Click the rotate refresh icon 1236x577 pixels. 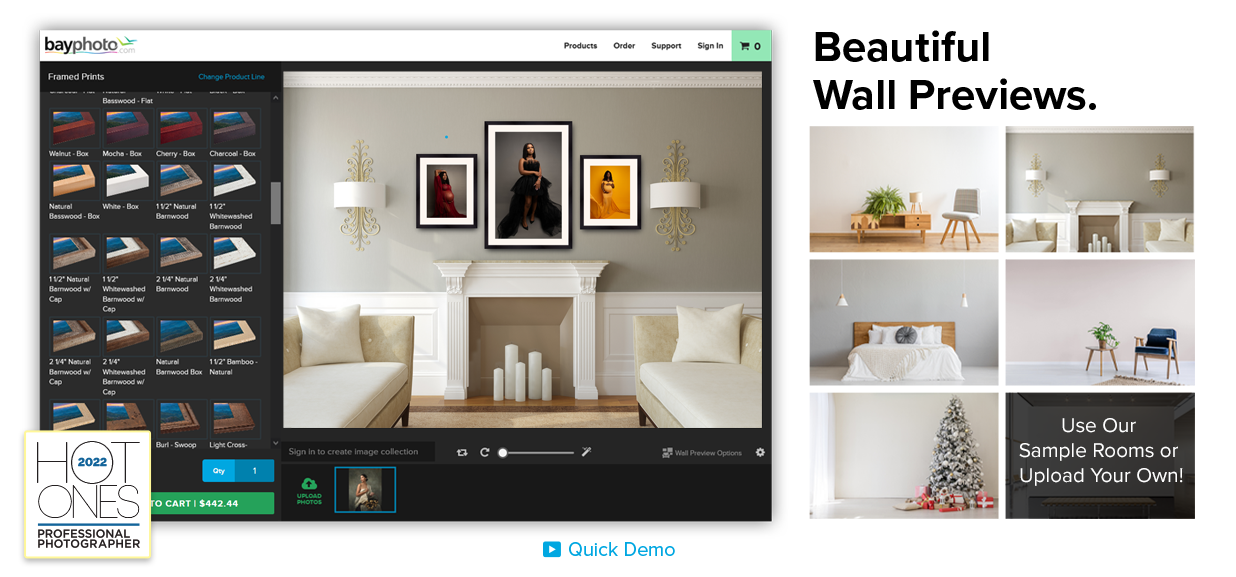[x=484, y=453]
